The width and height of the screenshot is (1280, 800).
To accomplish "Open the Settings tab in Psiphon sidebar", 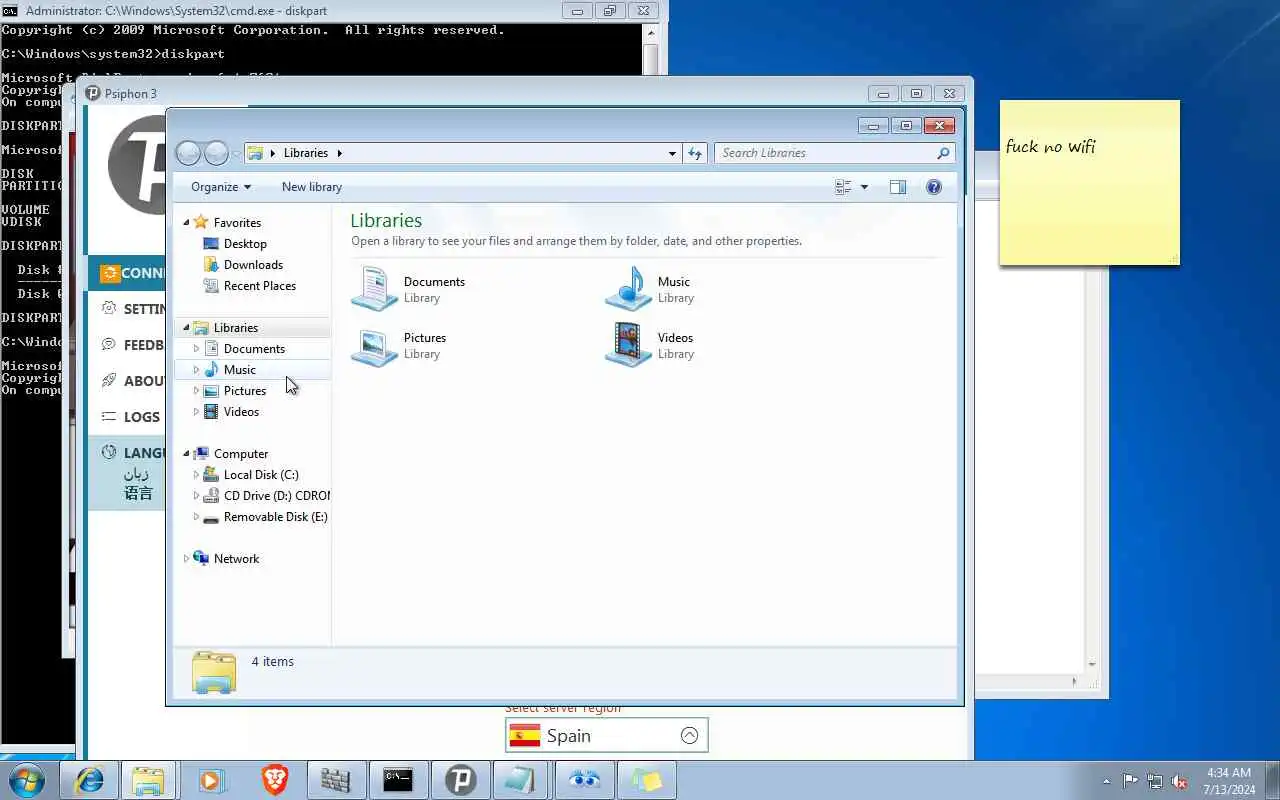I will click(x=127, y=309).
